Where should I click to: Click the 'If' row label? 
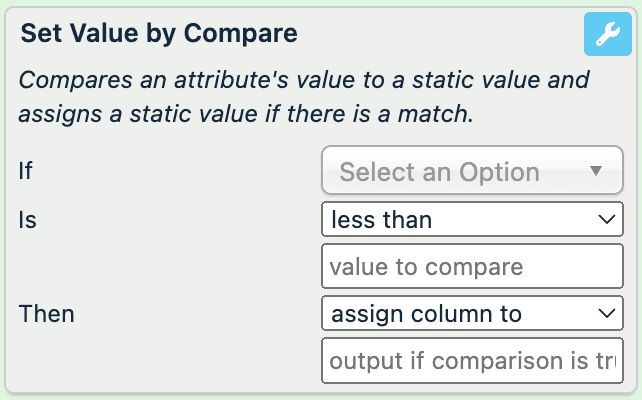tap(26, 171)
